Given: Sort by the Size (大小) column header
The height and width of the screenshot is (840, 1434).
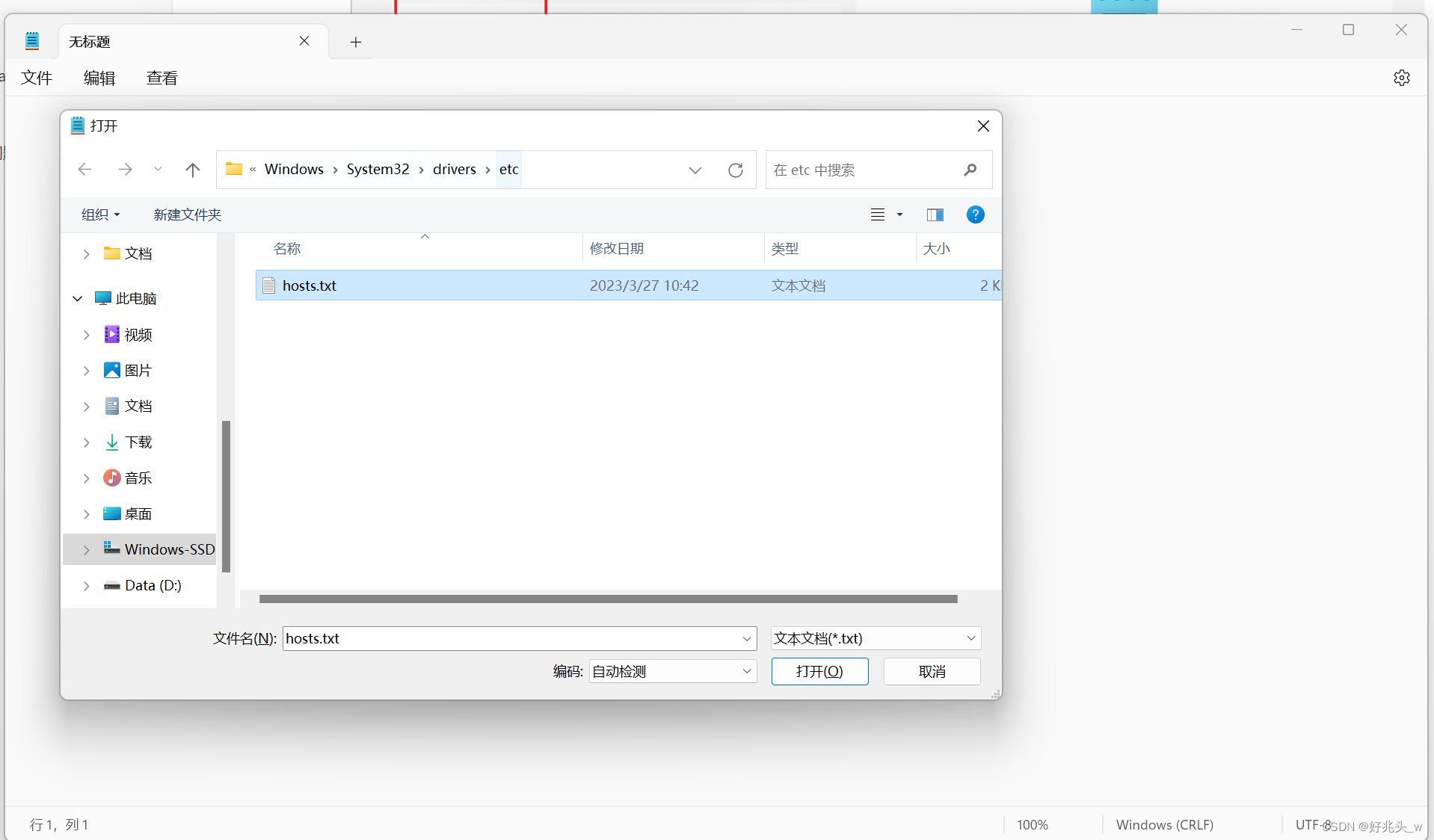Looking at the screenshot, I should 937,249.
